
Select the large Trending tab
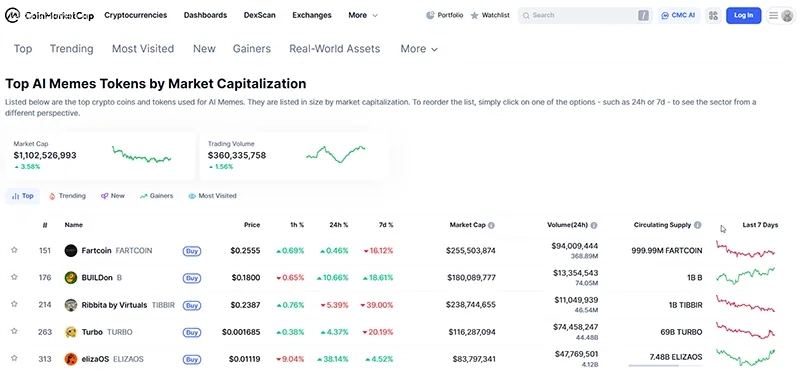(x=71, y=49)
